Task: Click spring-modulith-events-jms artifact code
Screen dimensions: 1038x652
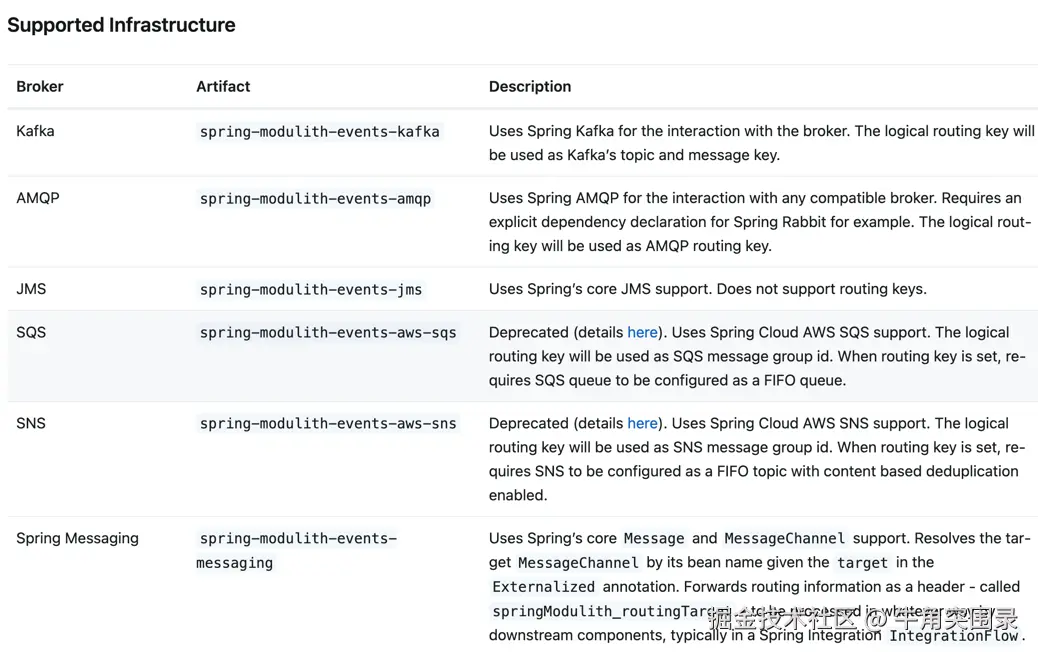Action: pos(310,289)
